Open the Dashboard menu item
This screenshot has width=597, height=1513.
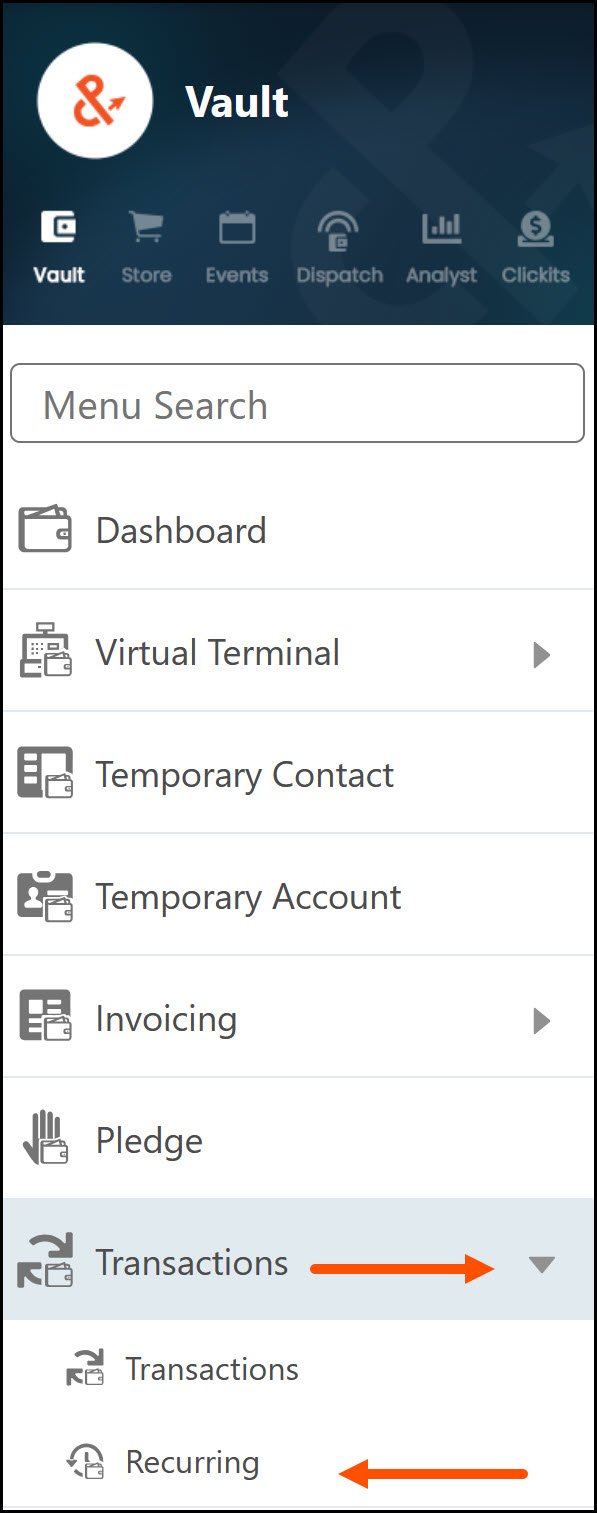[298, 530]
